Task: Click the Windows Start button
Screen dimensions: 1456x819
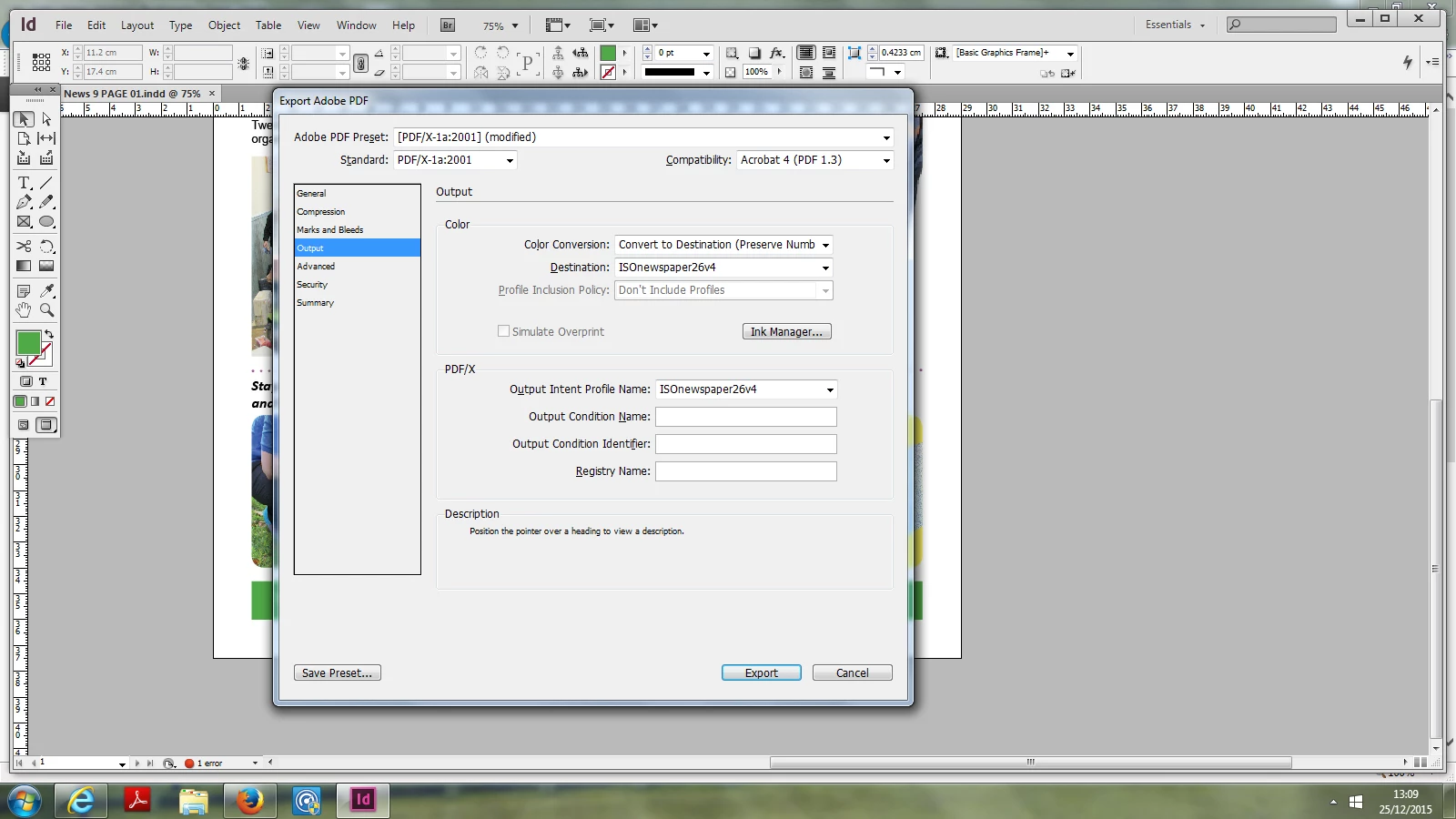Action: click(x=24, y=802)
